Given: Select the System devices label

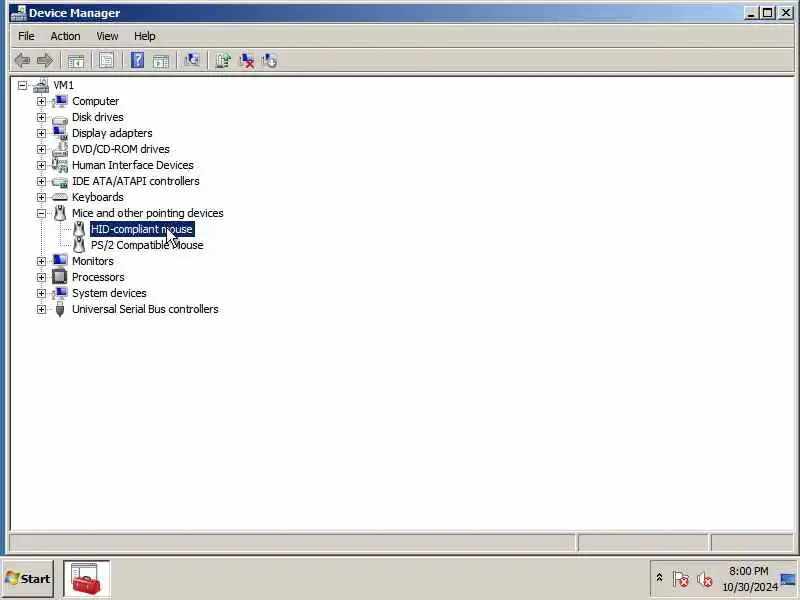Looking at the screenshot, I should tap(109, 293).
